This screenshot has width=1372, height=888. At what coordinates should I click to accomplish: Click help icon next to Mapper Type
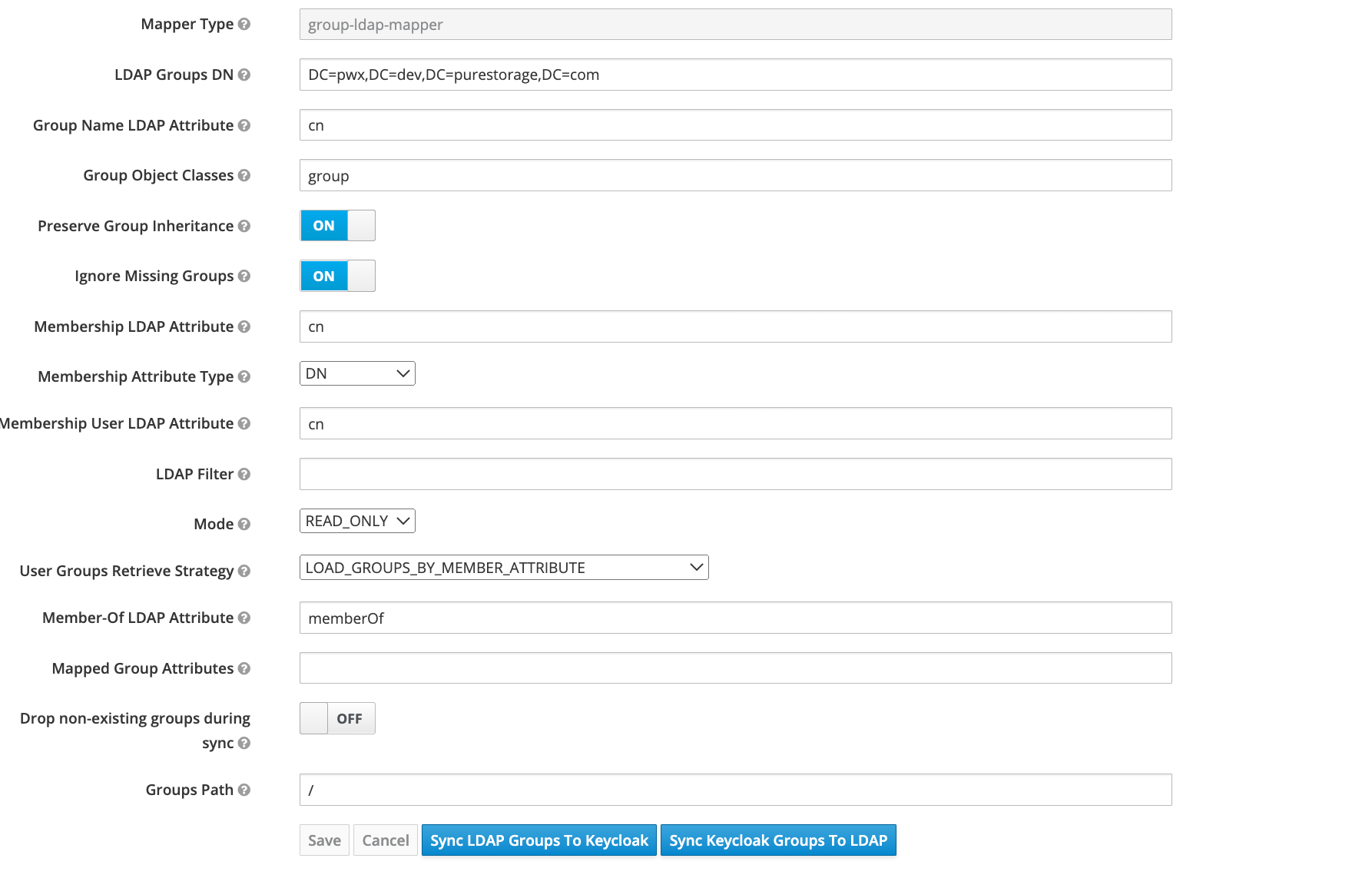pyautogui.click(x=244, y=24)
